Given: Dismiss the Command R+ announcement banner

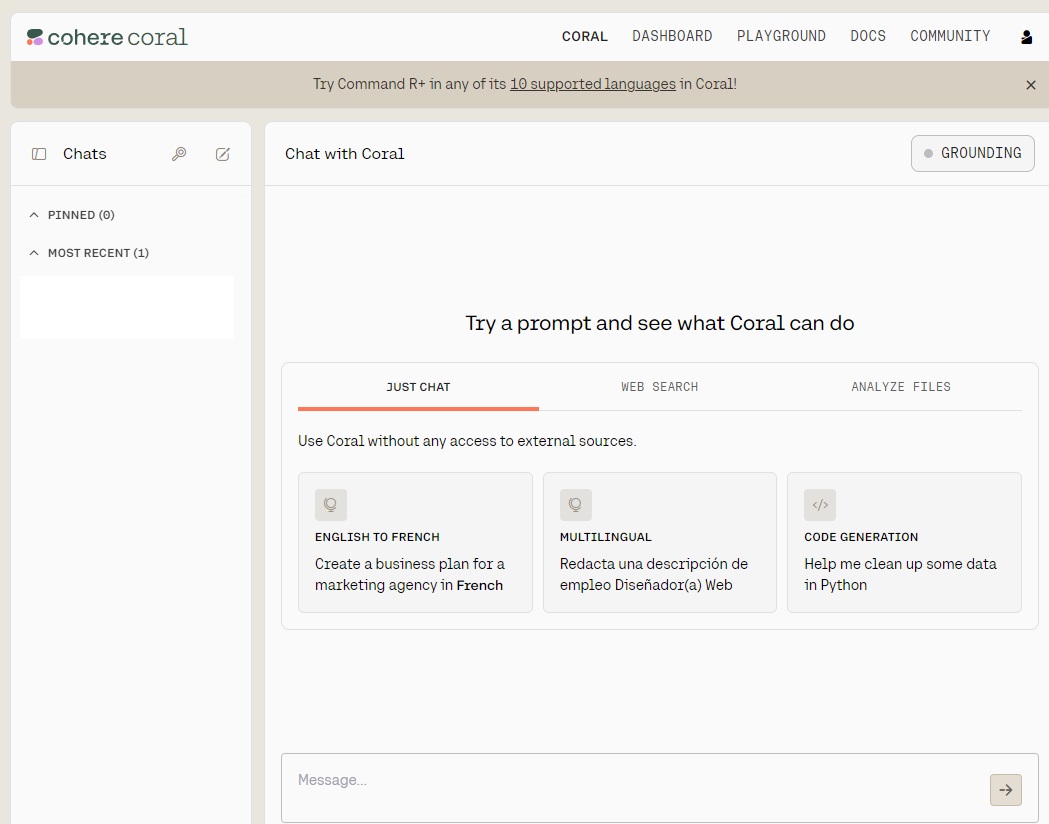Looking at the screenshot, I should 1031,85.
